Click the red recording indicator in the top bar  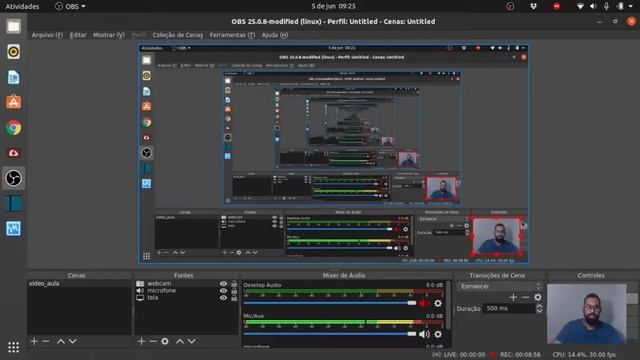[556, 6]
